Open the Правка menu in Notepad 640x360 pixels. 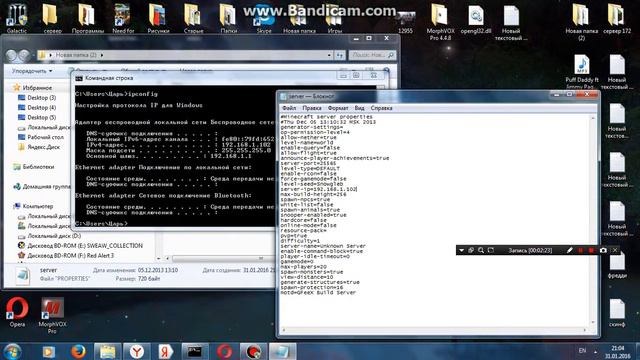click(x=312, y=108)
